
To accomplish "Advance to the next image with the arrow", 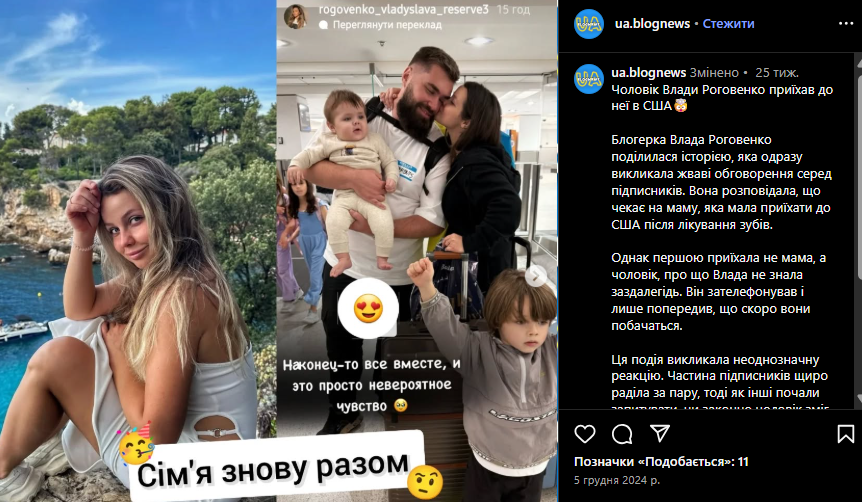I will pyautogui.click(x=535, y=275).
